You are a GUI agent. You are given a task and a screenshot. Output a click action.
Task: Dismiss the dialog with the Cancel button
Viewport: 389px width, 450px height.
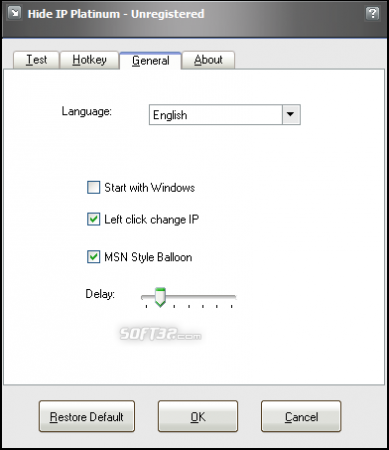pyautogui.click(x=301, y=416)
